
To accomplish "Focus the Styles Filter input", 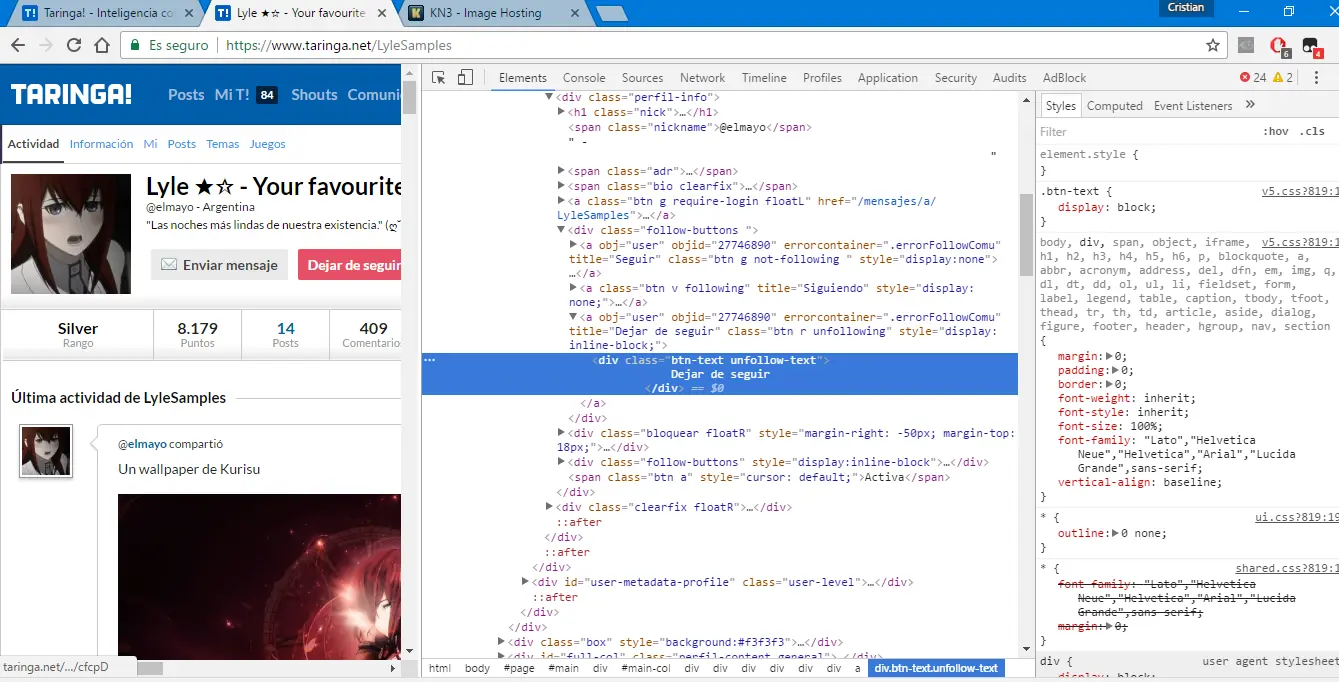I will click(x=1145, y=132).
